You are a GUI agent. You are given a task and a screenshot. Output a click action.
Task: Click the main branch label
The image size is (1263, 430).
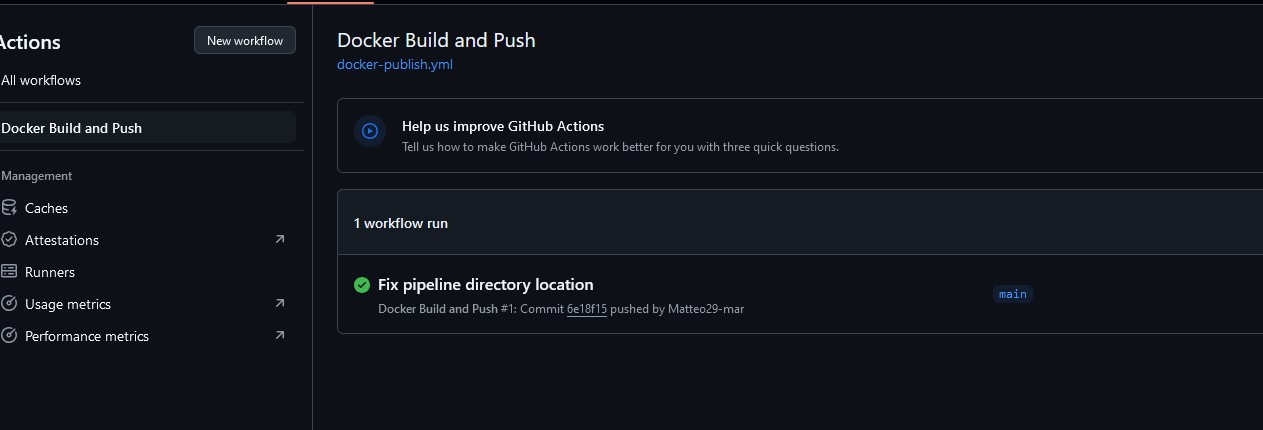pos(1012,294)
